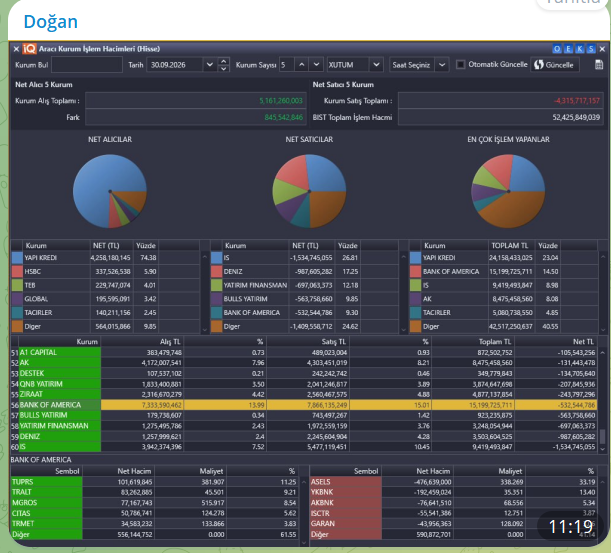
Task: Click the NET SATICILAR pie chart
Action: click(309, 191)
